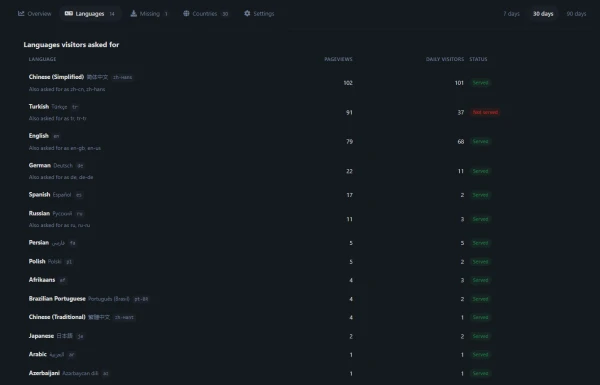Click the Not served badge for Turkish
The width and height of the screenshot is (600, 385).
click(485, 112)
